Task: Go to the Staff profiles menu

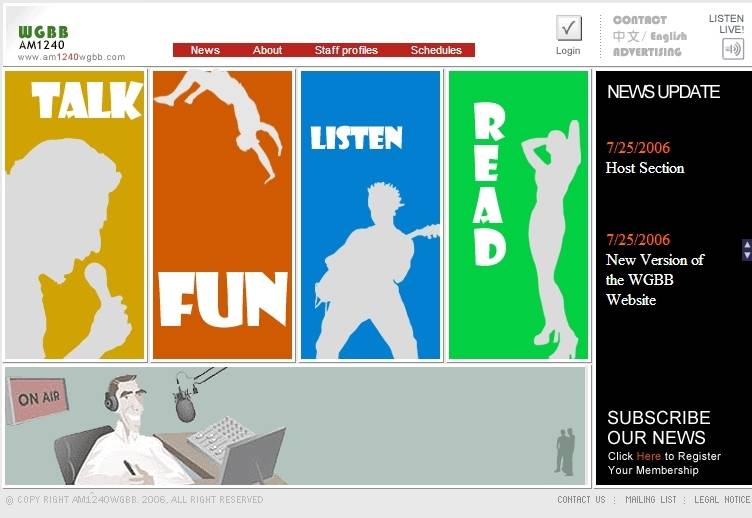Action: [346, 50]
